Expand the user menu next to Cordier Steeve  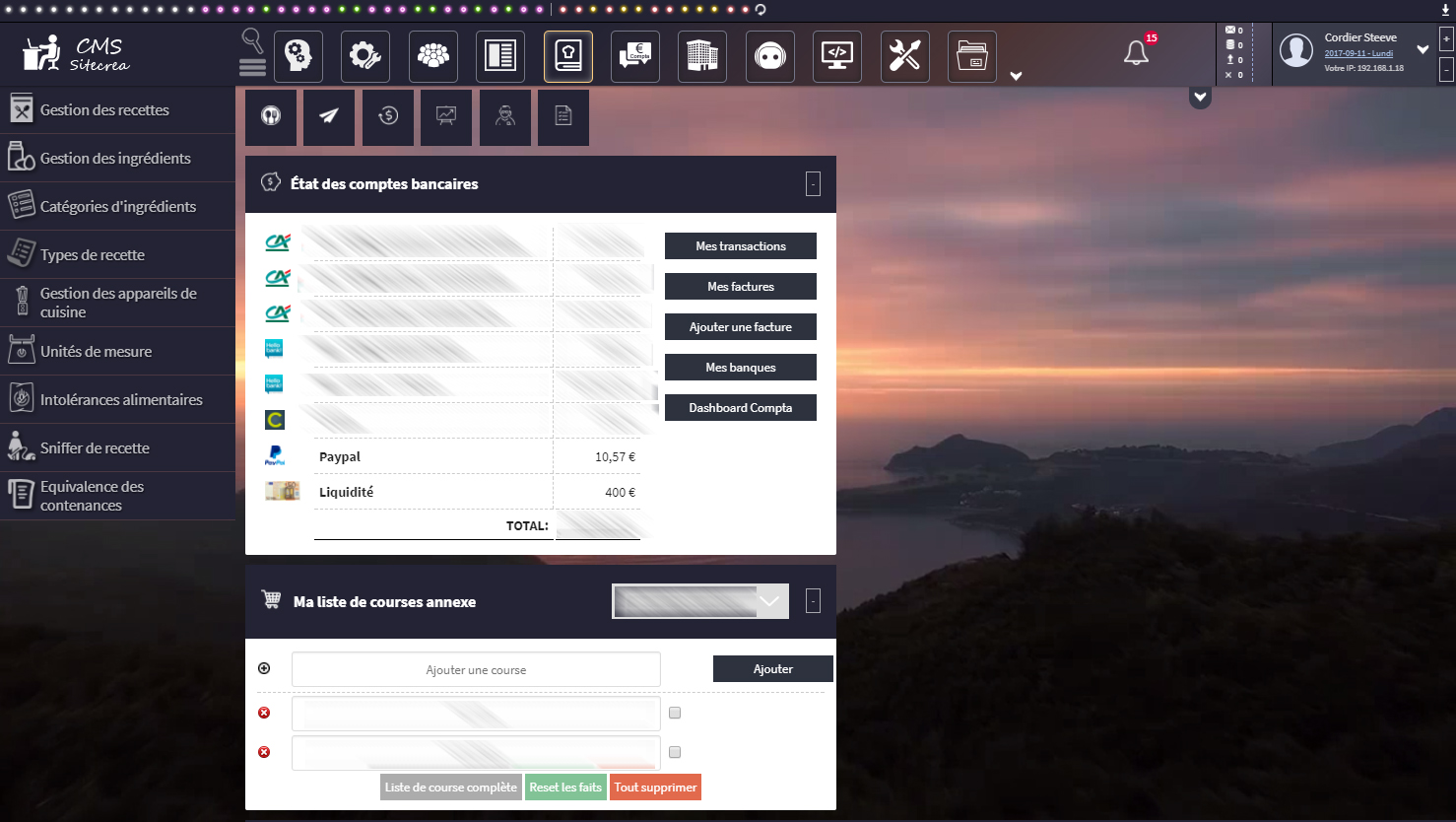coord(1423,49)
